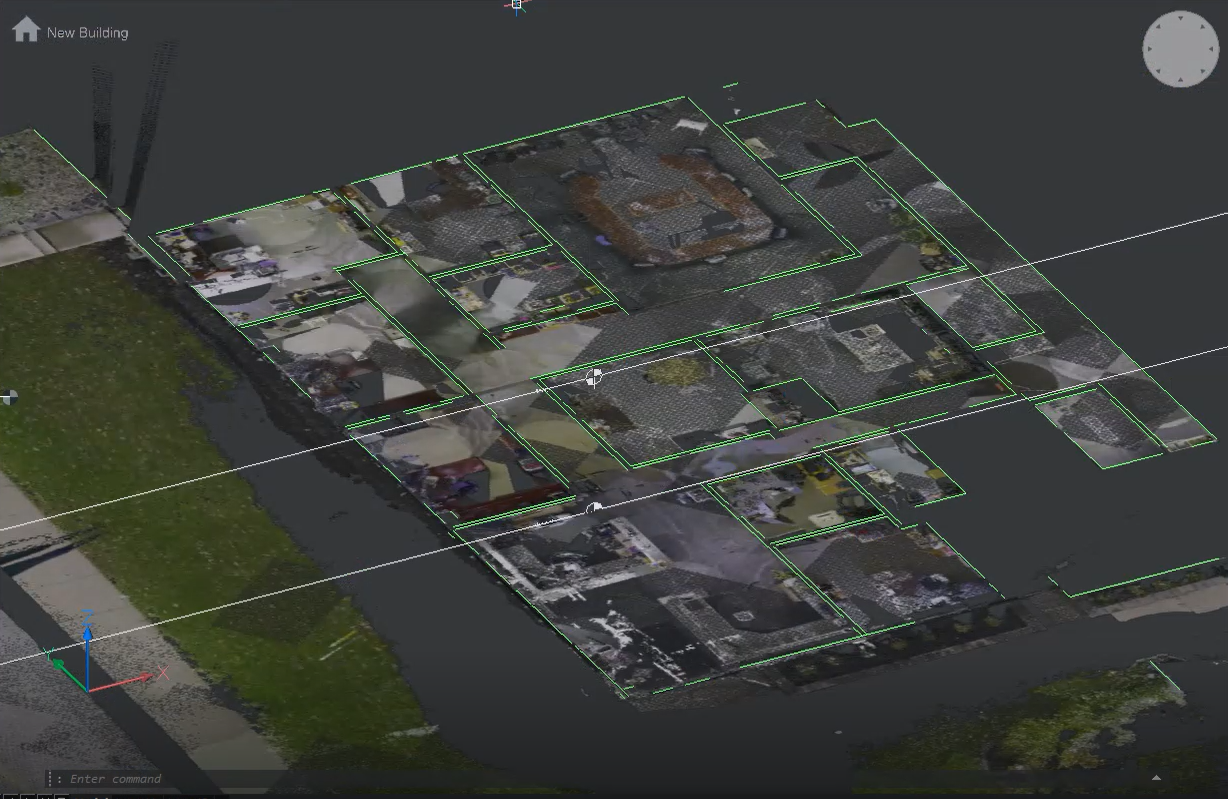This screenshot has height=799, width=1228.
Task: Click the center of the compass wheel to reset view
Action: pyautogui.click(x=1180, y=48)
